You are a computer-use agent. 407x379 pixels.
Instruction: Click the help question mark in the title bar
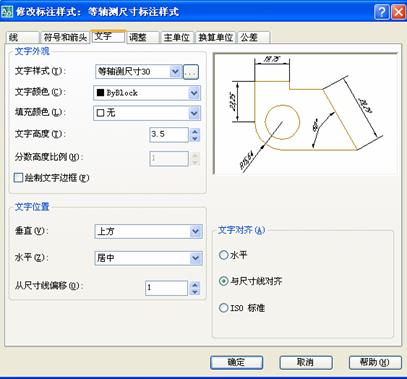382,12
